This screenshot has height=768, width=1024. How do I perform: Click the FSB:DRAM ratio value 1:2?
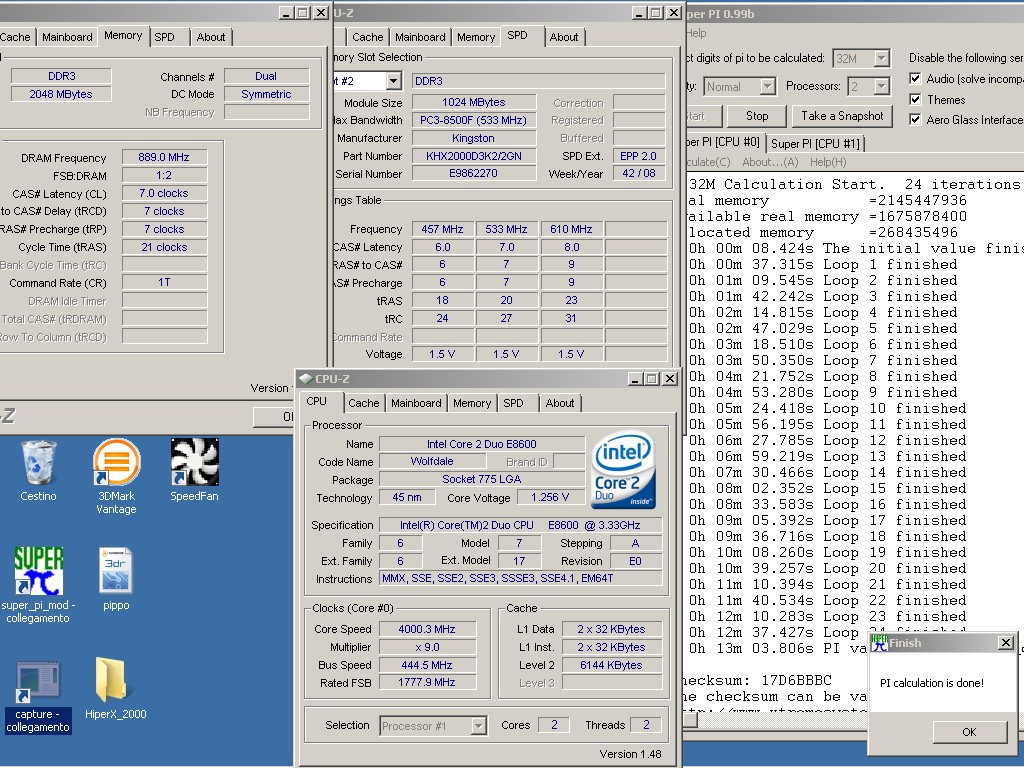point(164,175)
